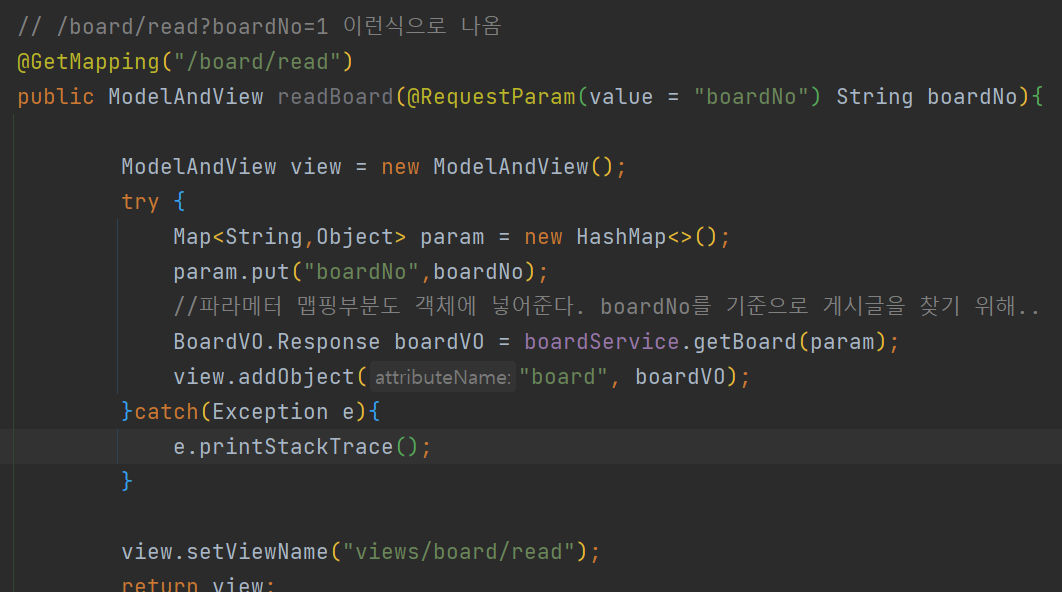Click the "boardNo" value string in RequestParam
The image size is (1062, 592).
(x=751, y=97)
